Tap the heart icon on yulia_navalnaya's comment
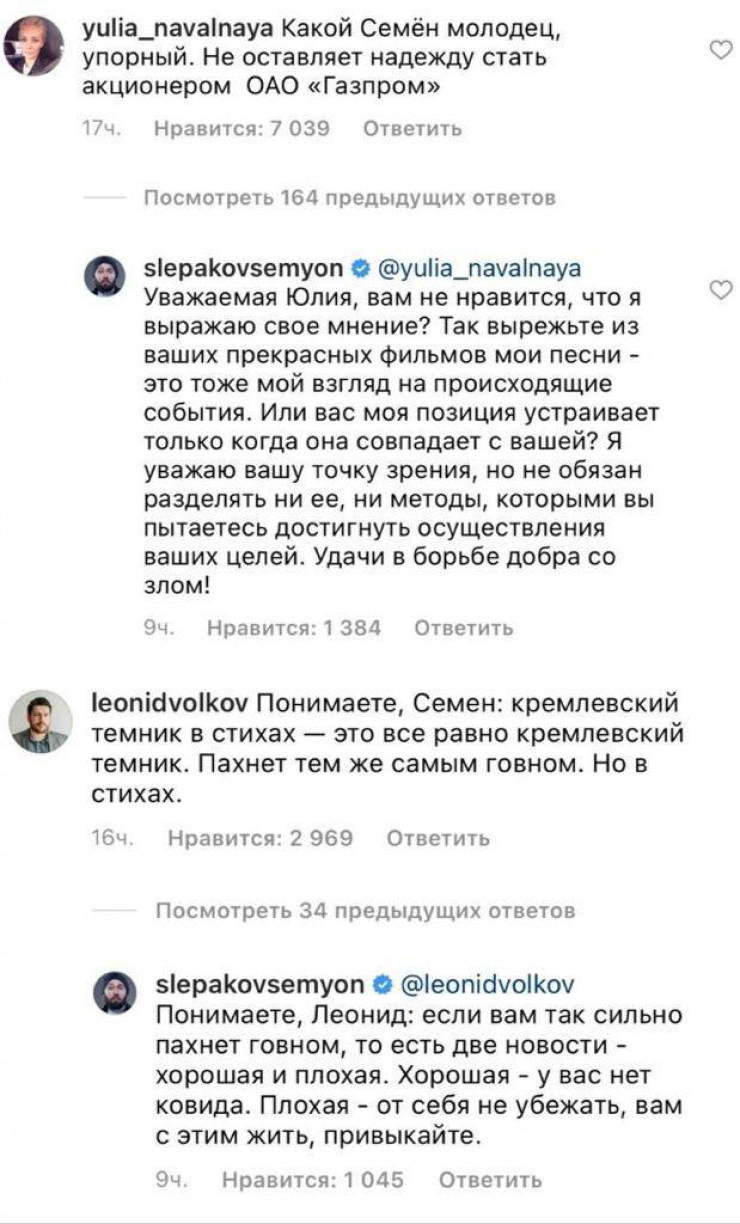 click(x=720, y=50)
